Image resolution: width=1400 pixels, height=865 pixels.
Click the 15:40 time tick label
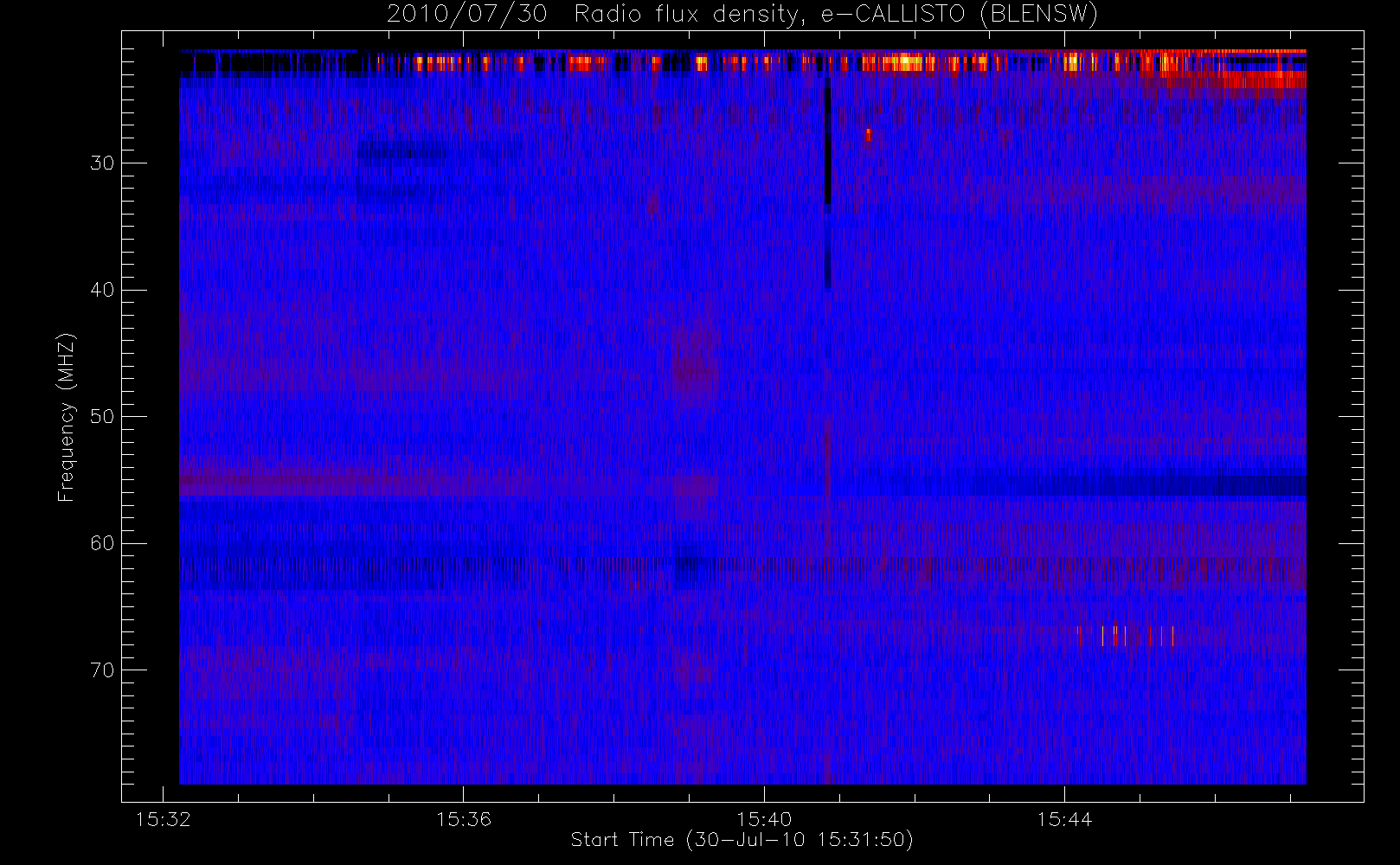pos(764,819)
